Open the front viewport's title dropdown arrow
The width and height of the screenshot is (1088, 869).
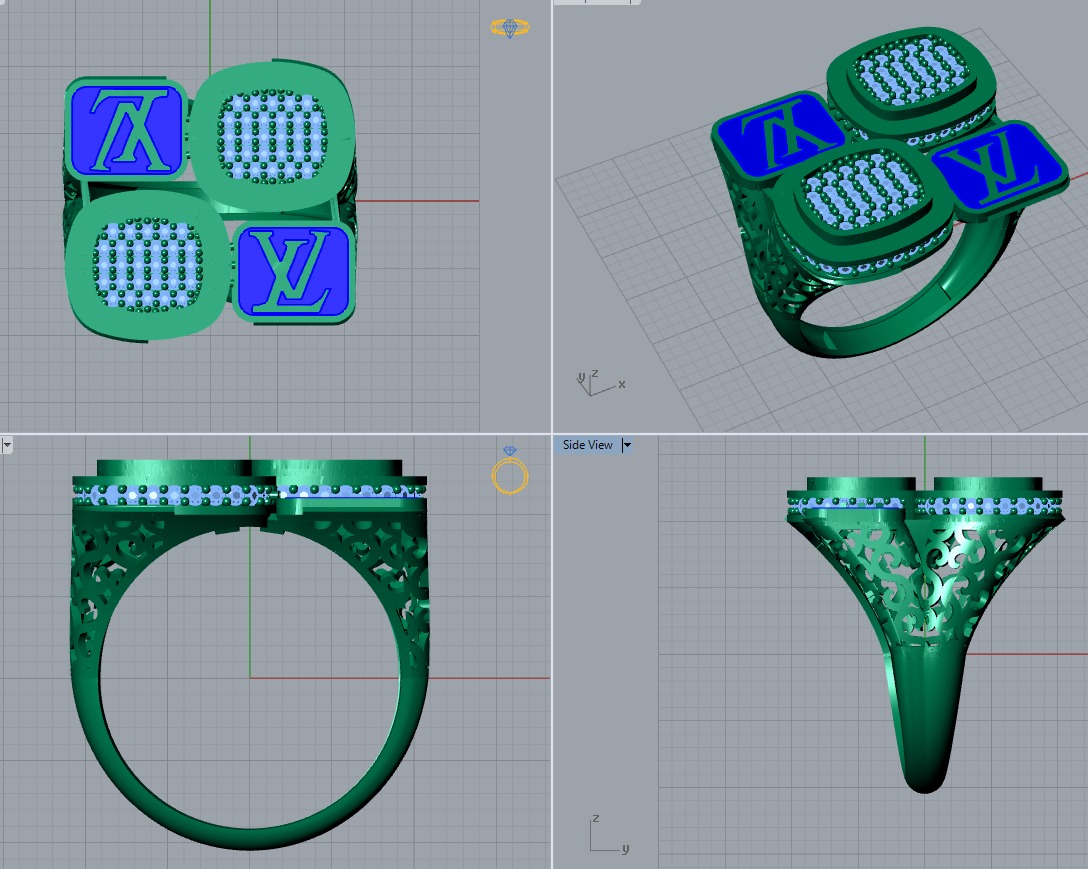[x=7, y=445]
